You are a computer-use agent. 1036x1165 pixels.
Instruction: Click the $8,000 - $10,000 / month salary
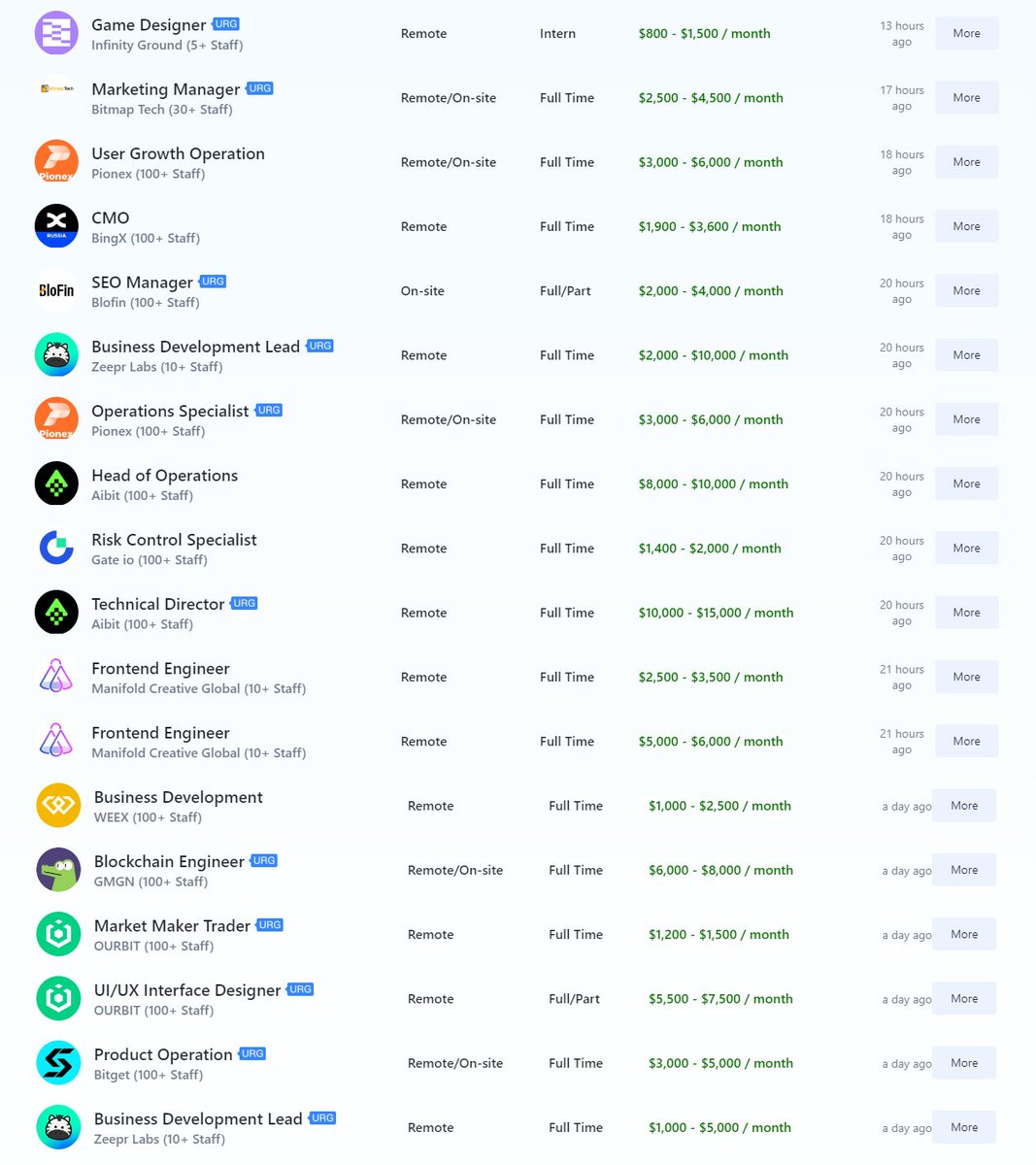pos(714,483)
